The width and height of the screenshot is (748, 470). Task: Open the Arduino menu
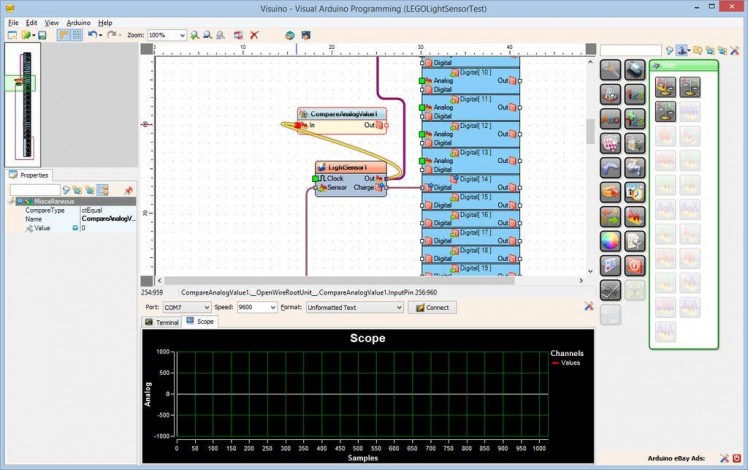pyautogui.click(x=76, y=22)
